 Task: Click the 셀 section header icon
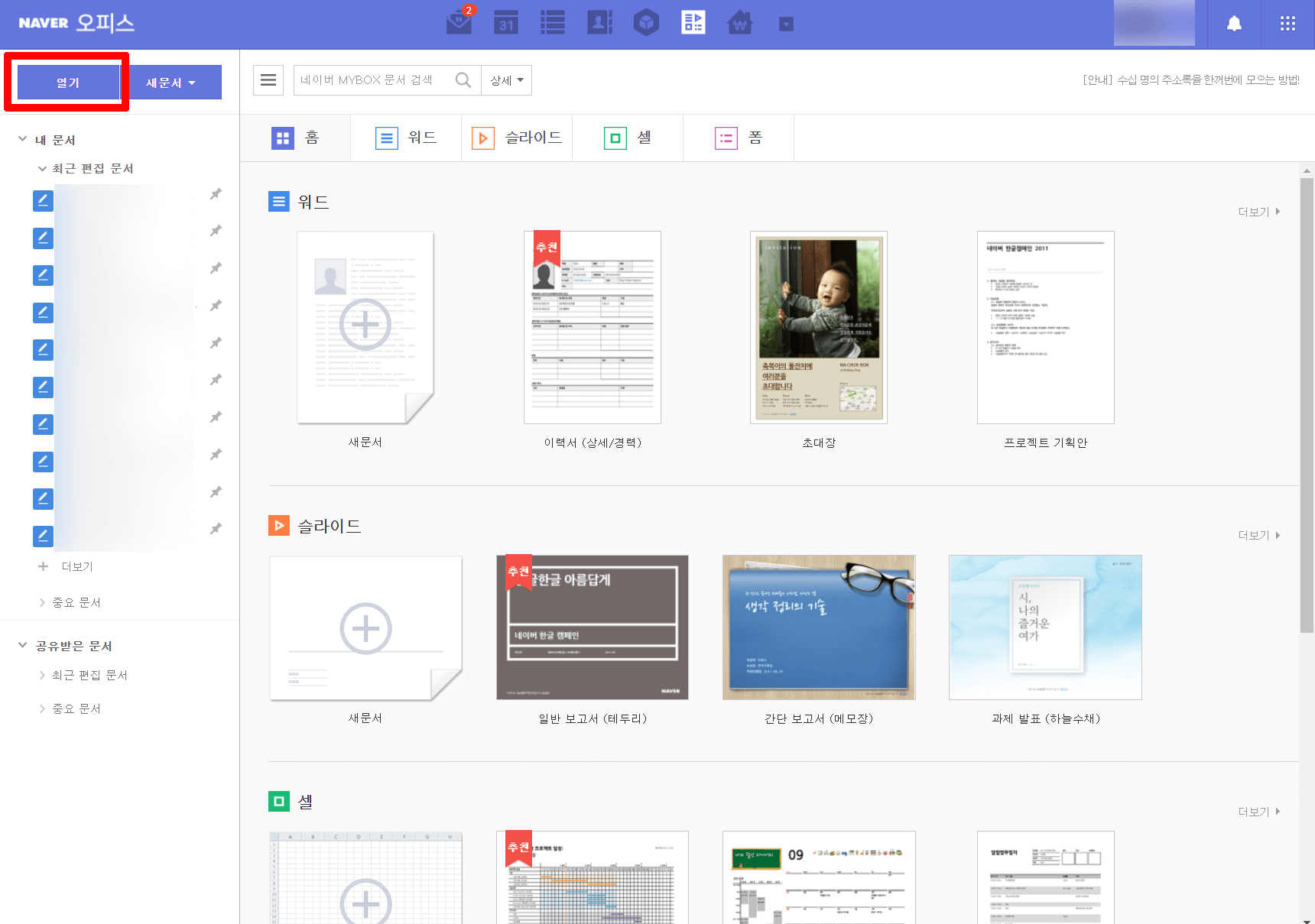[279, 802]
